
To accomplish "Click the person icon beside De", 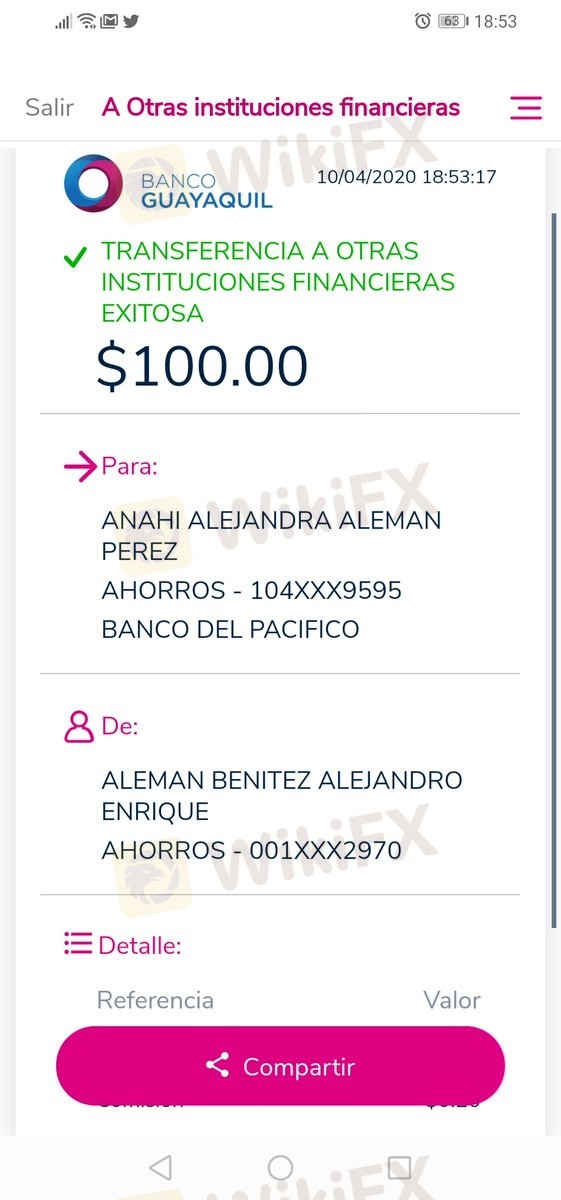I will (x=78, y=727).
